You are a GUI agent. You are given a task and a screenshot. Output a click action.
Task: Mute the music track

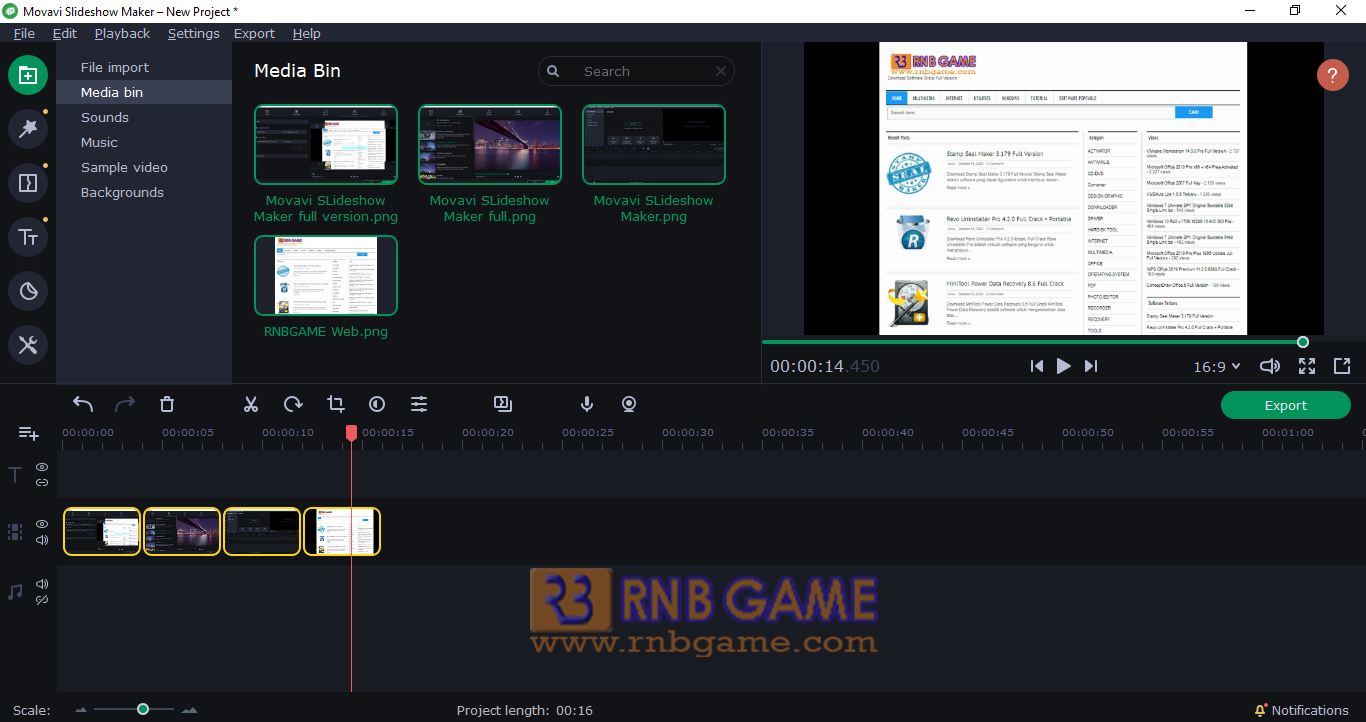tap(42, 584)
